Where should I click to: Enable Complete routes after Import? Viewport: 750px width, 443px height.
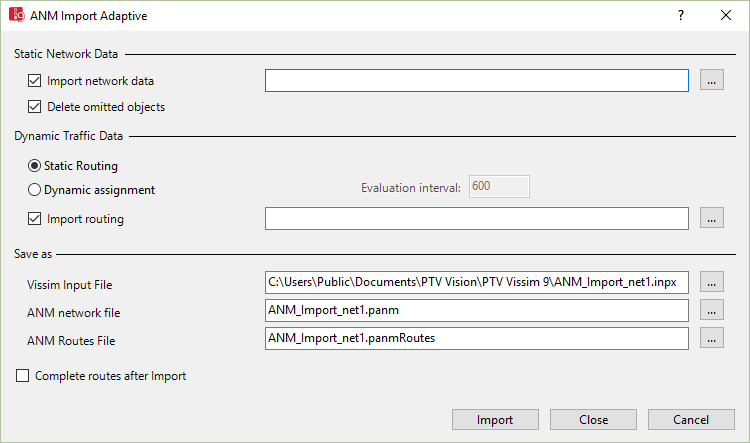tap(22, 376)
